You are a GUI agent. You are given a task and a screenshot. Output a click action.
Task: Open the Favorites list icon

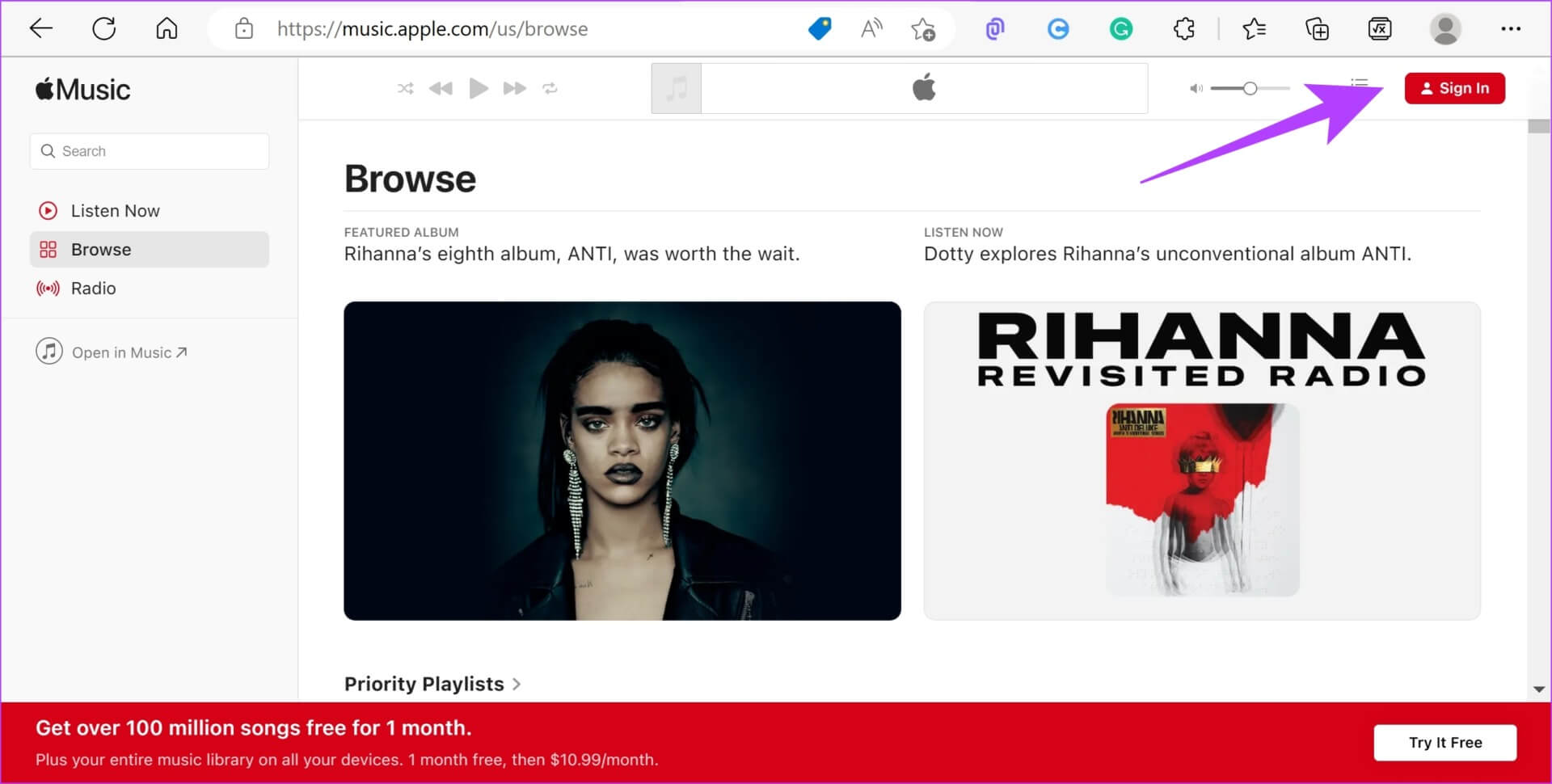point(1254,29)
